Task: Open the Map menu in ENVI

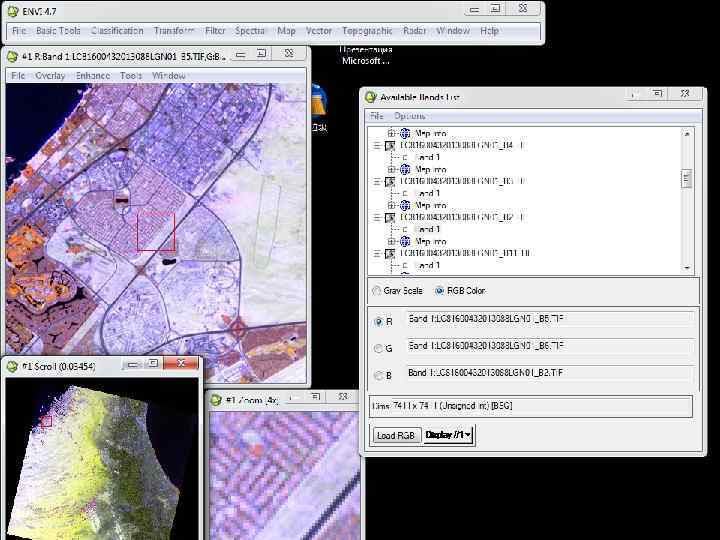Action: [286, 31]
